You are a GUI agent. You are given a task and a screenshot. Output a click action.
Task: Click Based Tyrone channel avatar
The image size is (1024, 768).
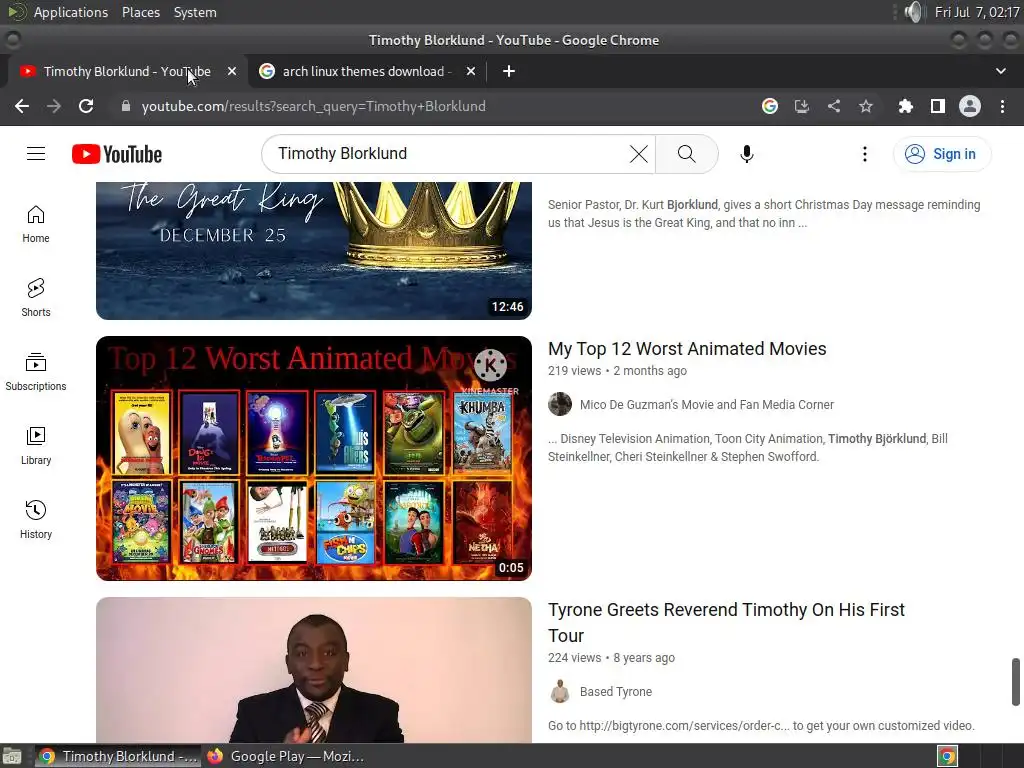(x=560, y=692)
